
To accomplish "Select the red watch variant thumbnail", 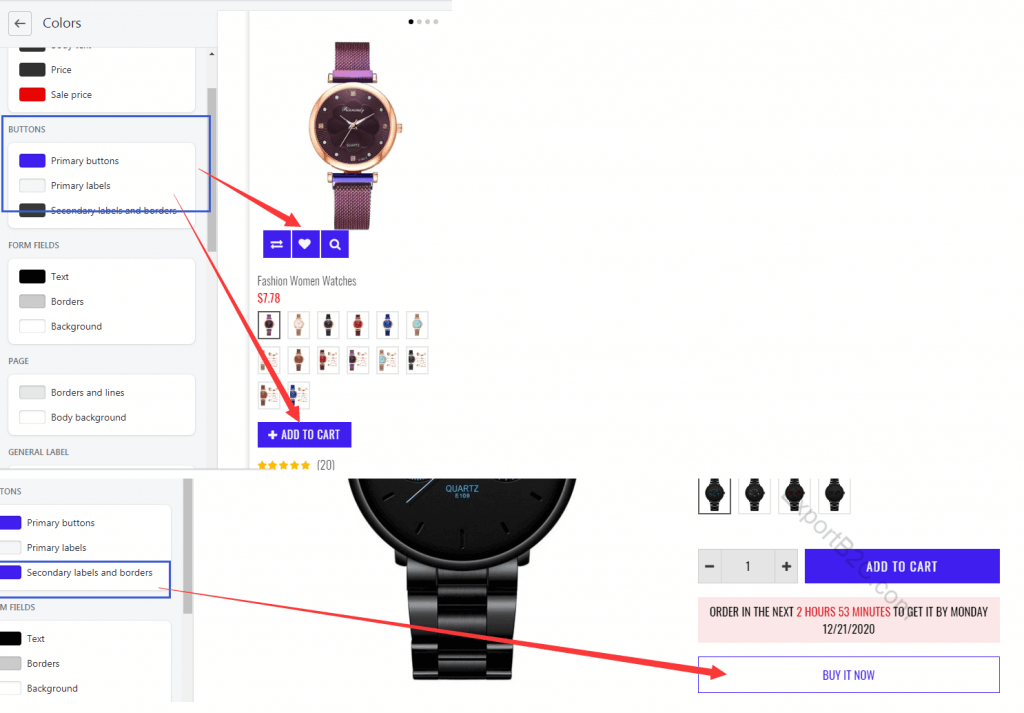I will 358,325.
